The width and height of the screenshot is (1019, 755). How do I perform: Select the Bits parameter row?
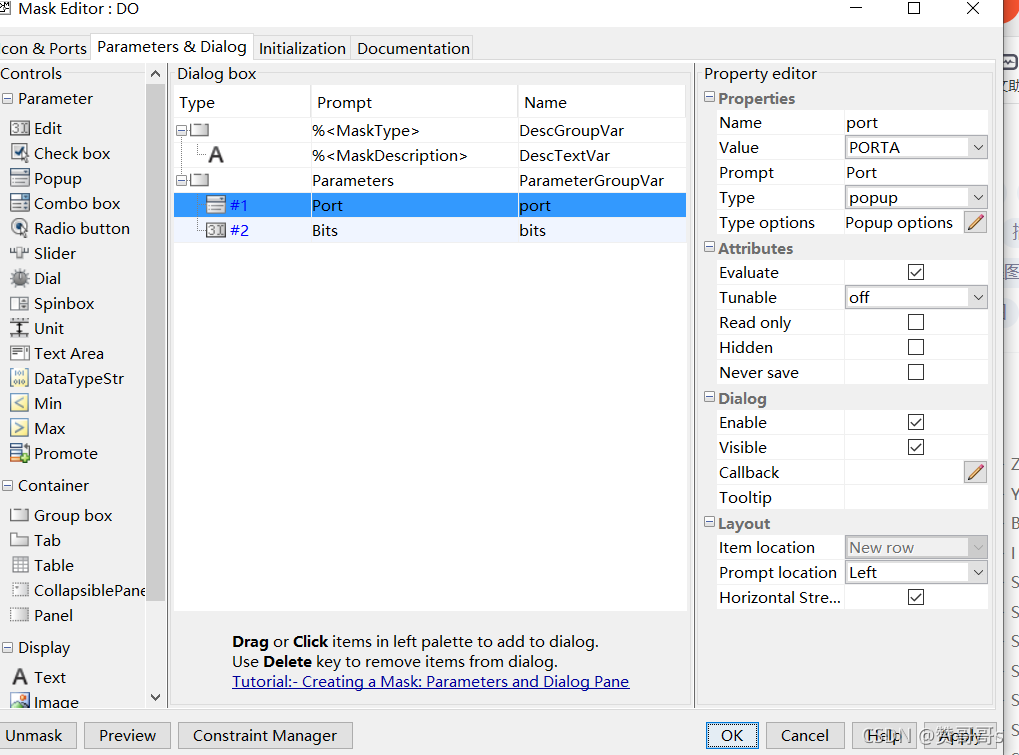coord(430,231)
